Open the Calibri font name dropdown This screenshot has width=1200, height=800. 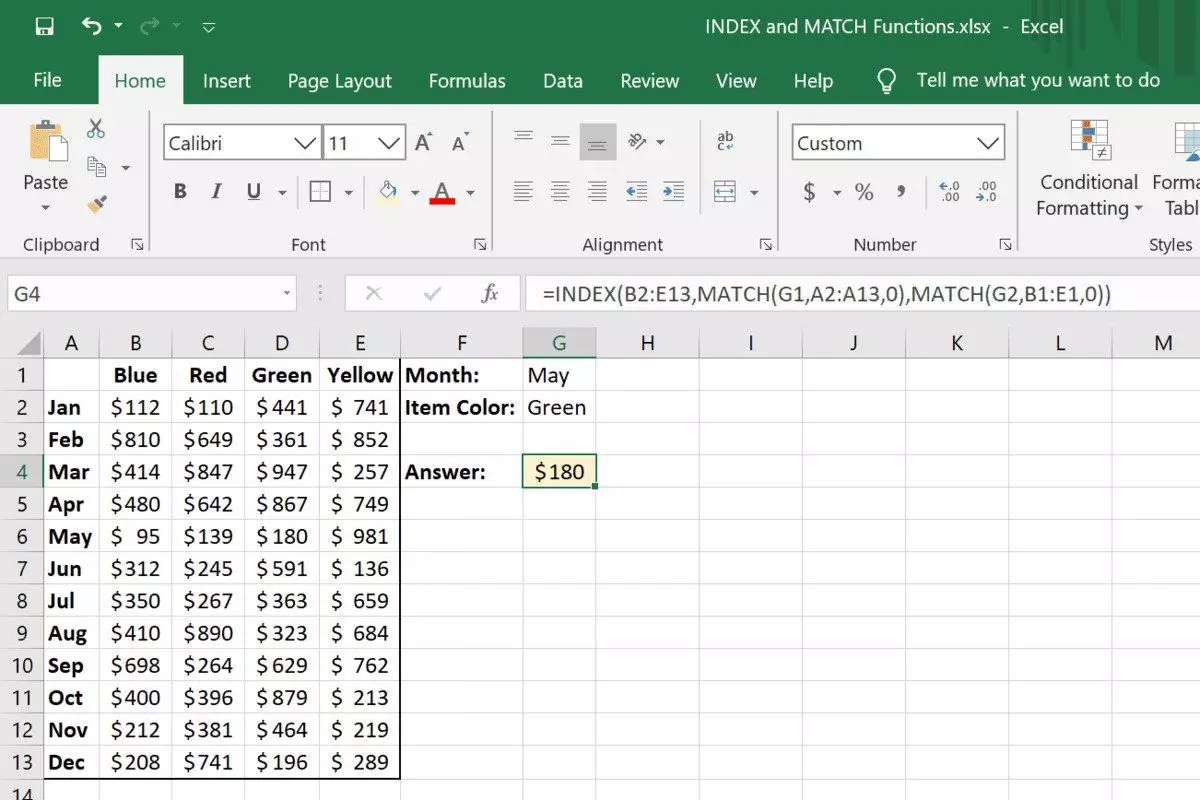[305, 144]
